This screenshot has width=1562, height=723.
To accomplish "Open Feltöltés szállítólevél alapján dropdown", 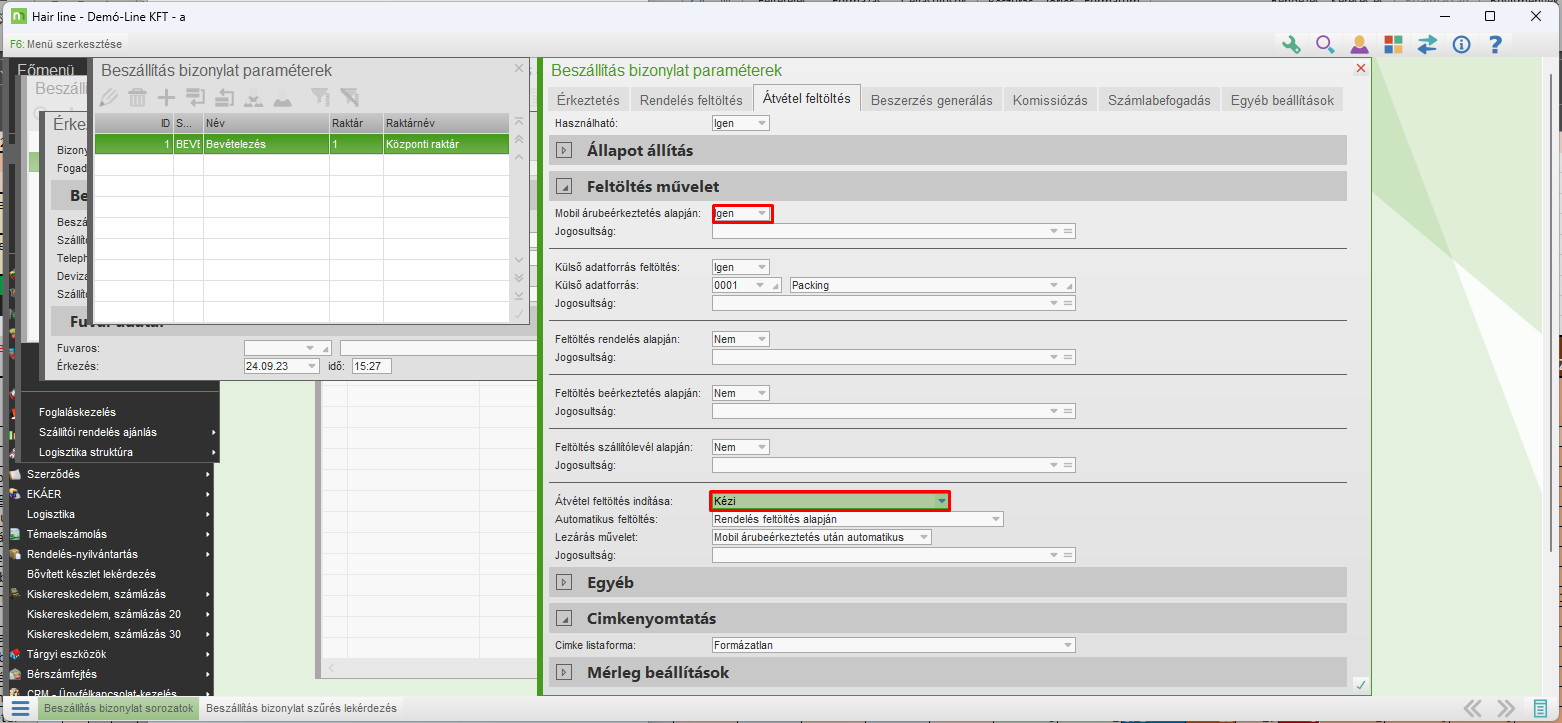I will 741,447.
